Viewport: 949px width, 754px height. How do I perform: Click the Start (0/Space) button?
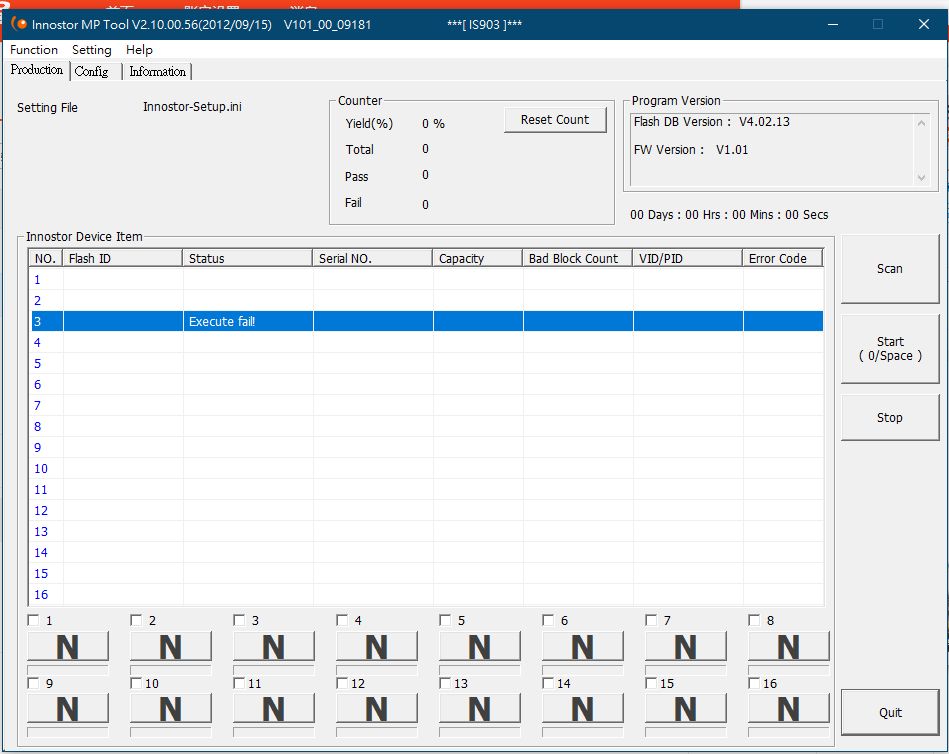click(x=890, y=349)
